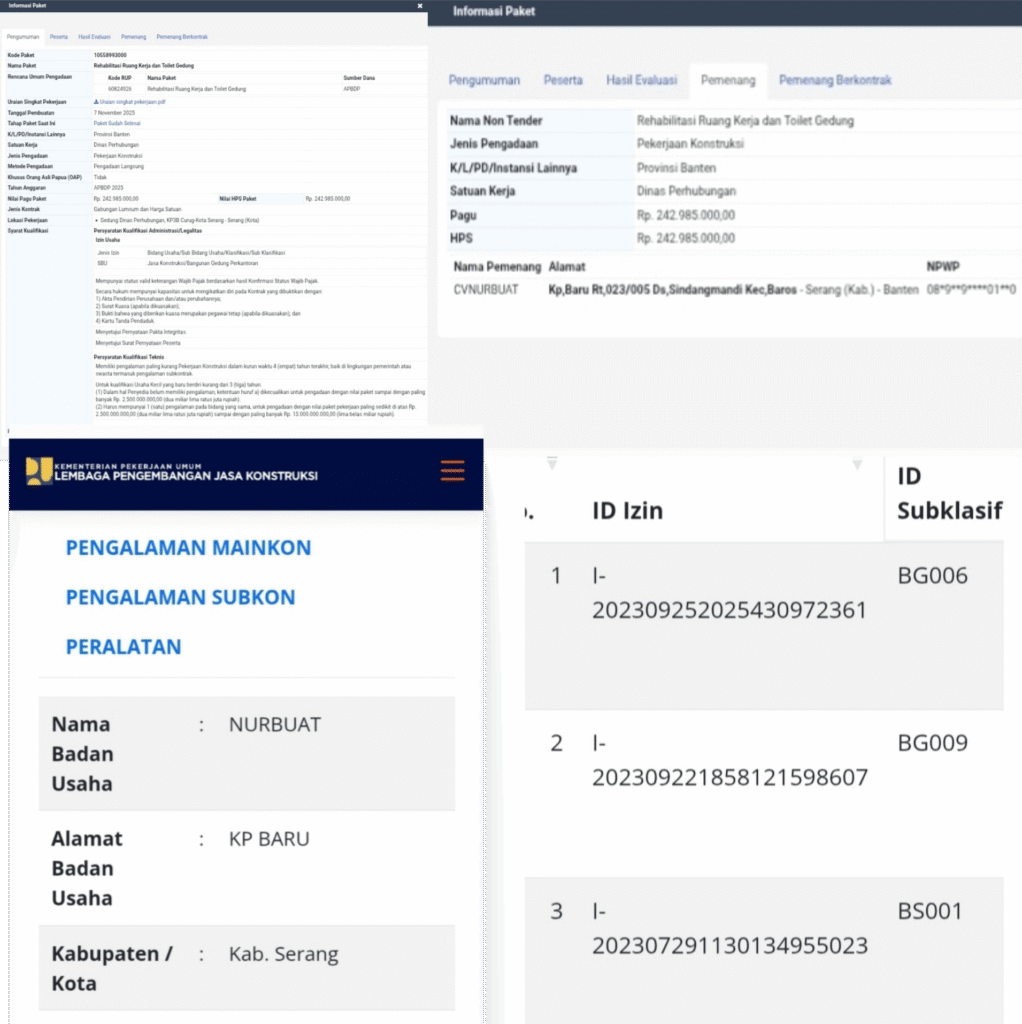1022x1024 pixels.
Task: Click the sort arrow above the No. column
Action: click(x=551, y=463)
